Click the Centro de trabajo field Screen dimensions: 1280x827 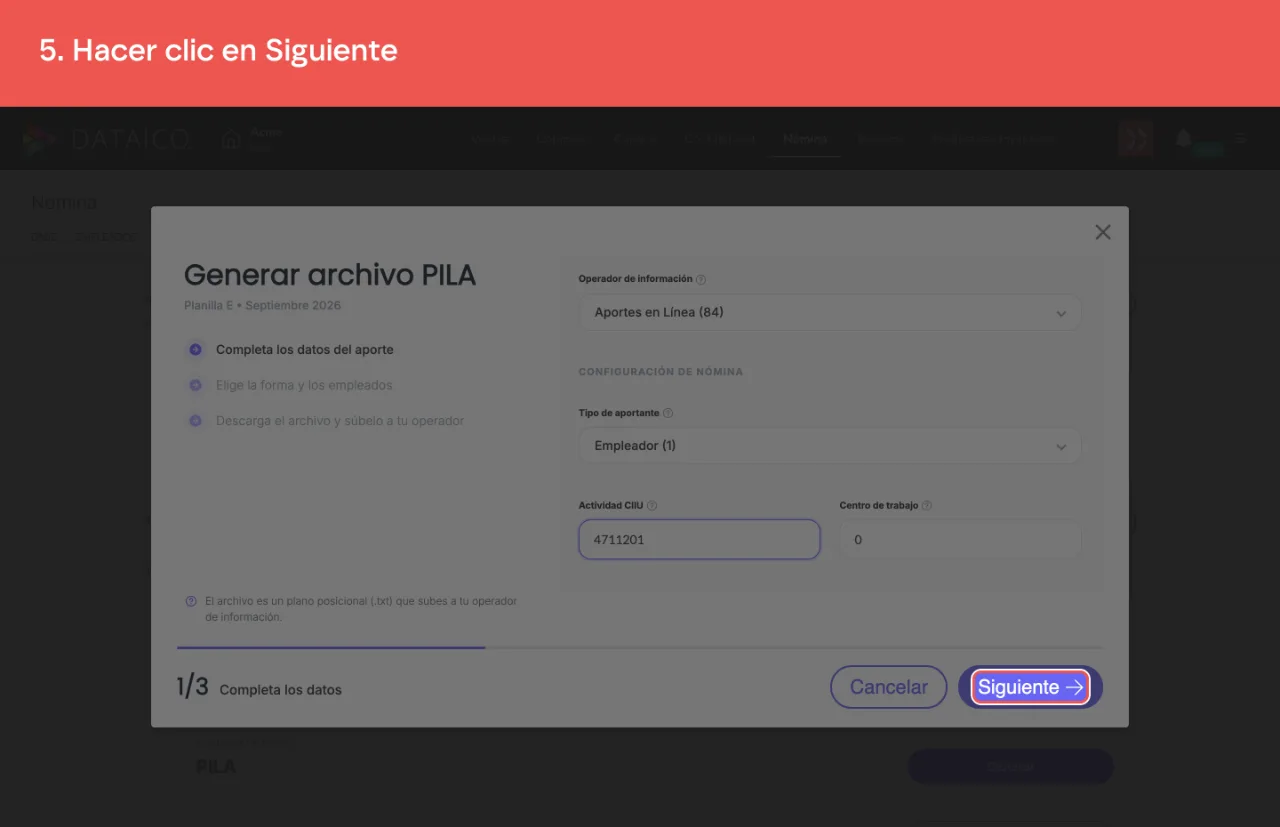tap(960, 539)
